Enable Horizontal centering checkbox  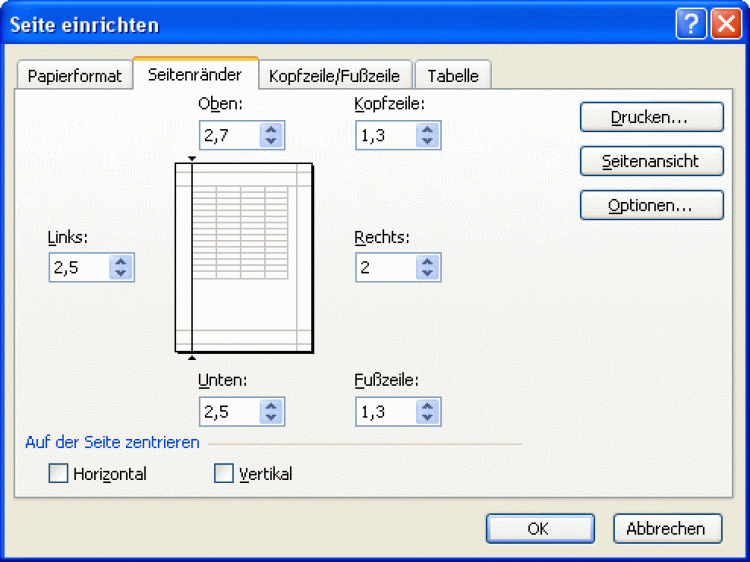click(x=59, y=474)
